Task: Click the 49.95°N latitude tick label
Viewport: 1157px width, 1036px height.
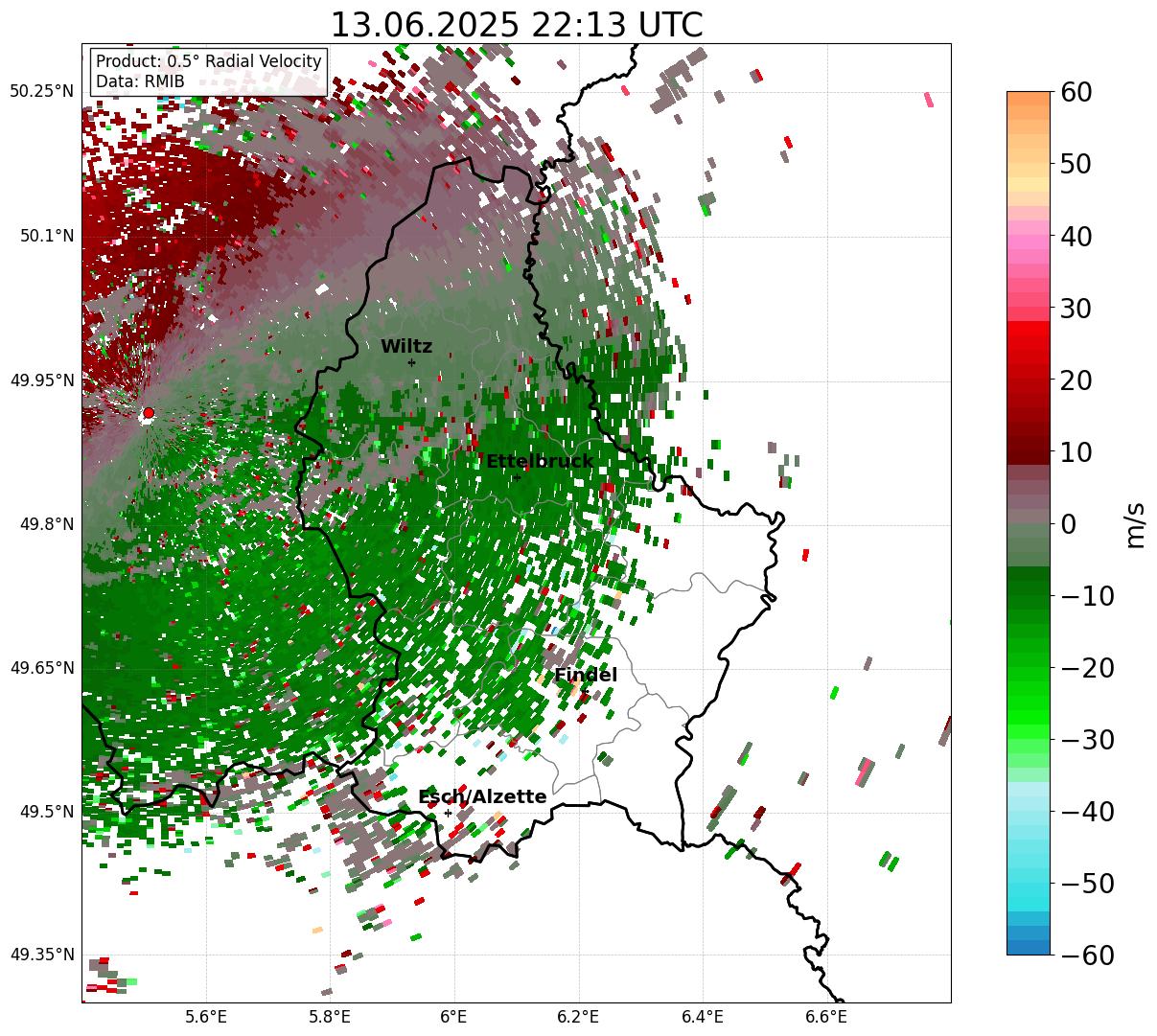Action: 41,380
